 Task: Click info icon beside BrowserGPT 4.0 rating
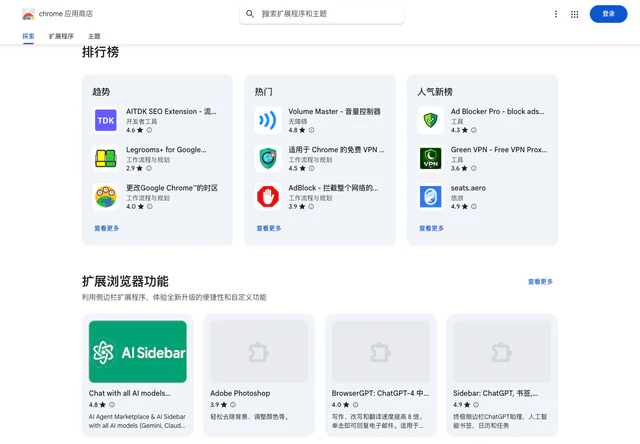(356, 405)
